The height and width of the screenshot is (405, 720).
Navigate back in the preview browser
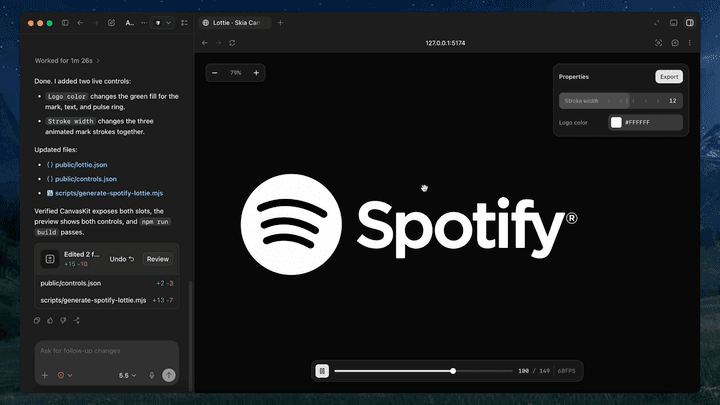205,43
